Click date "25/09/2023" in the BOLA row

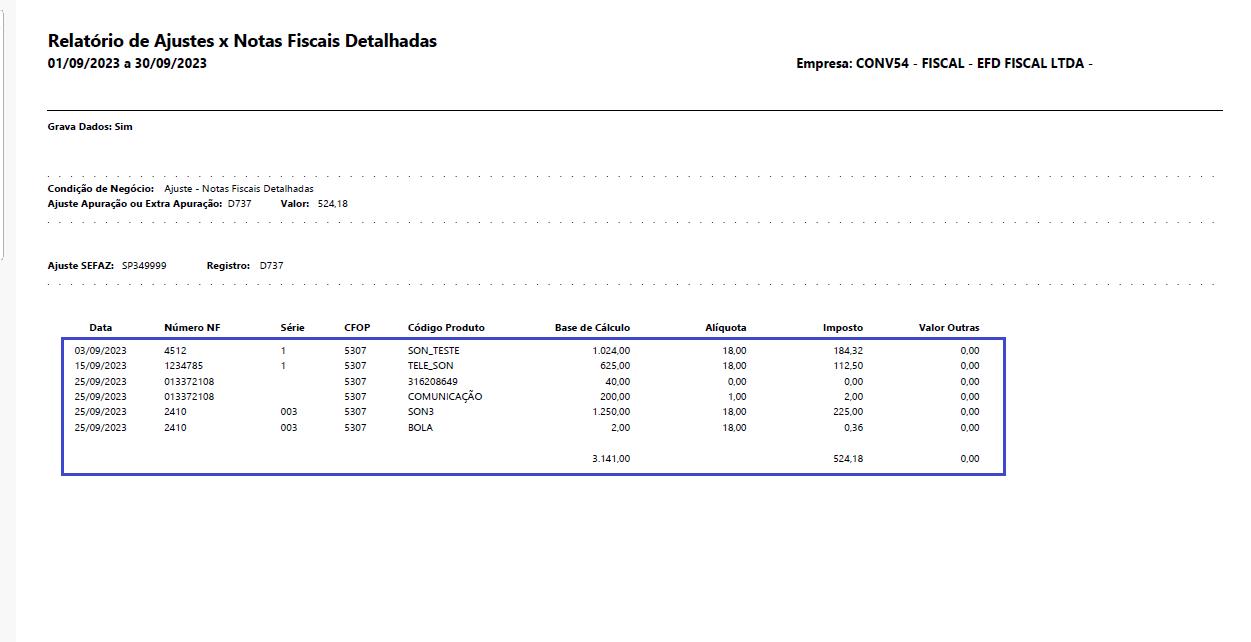[101, 427]
